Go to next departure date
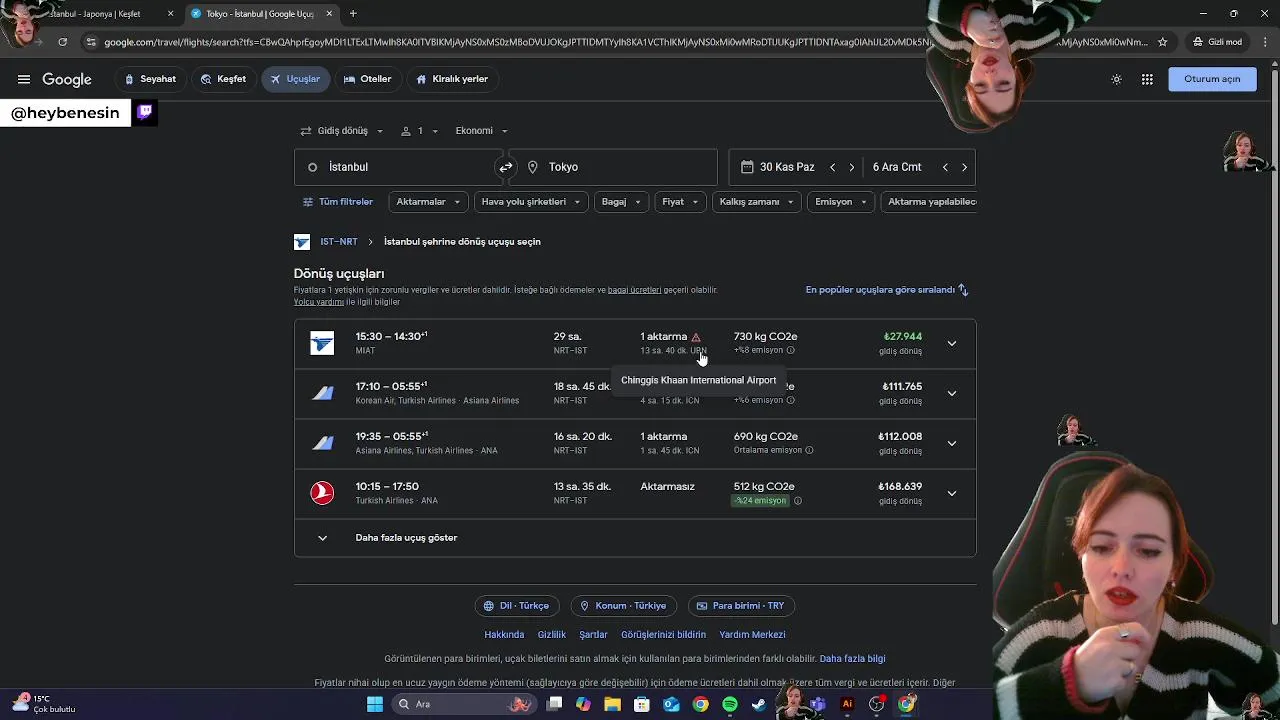Image resolution: width=1280 pixels, height=720 pixels. tap(851, 167)
